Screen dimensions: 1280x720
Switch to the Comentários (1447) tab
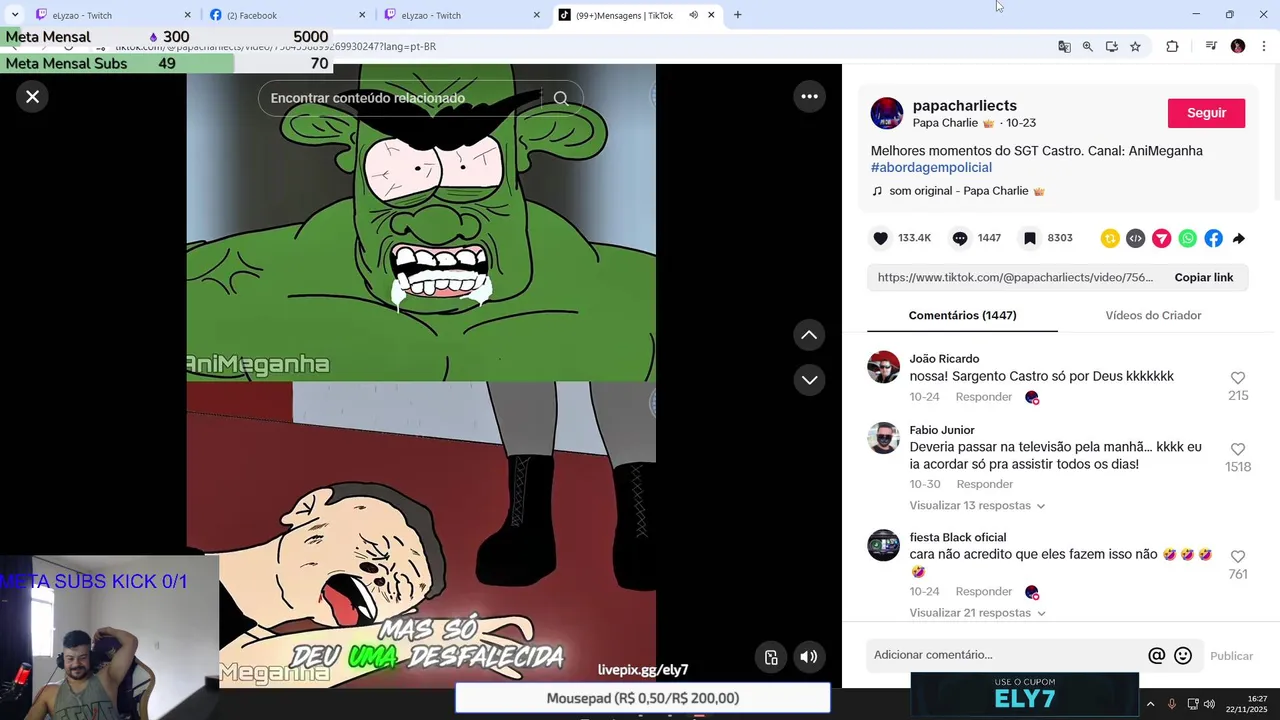pos(962,315)
